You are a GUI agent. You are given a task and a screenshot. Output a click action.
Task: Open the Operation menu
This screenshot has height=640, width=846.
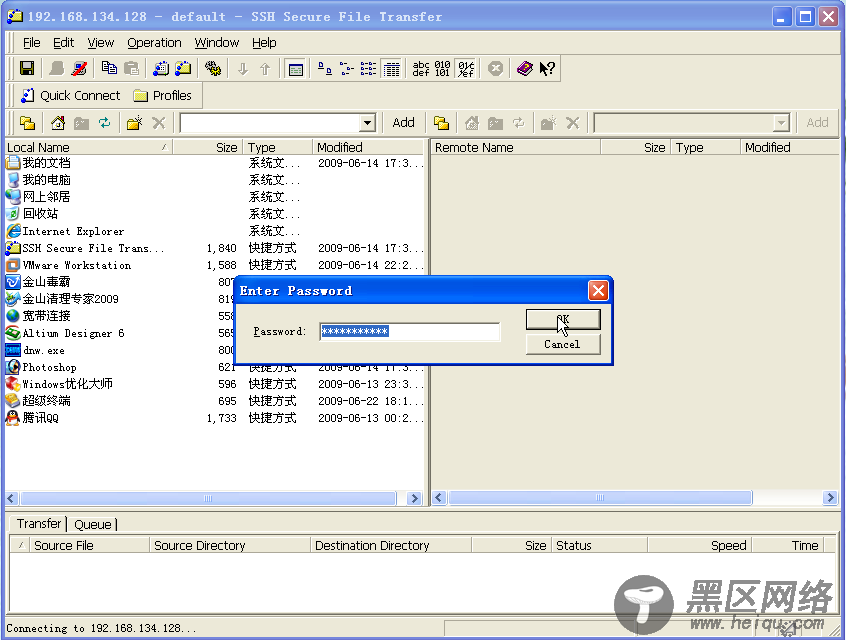pyautogui.click(x=154, y=43)
